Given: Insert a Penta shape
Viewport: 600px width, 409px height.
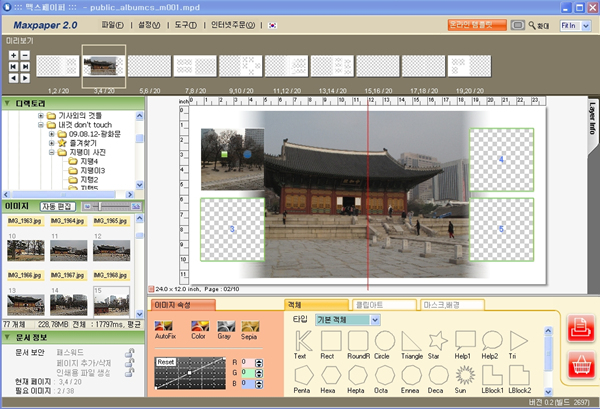Looking at the screenshot, I should click(303, 379).
